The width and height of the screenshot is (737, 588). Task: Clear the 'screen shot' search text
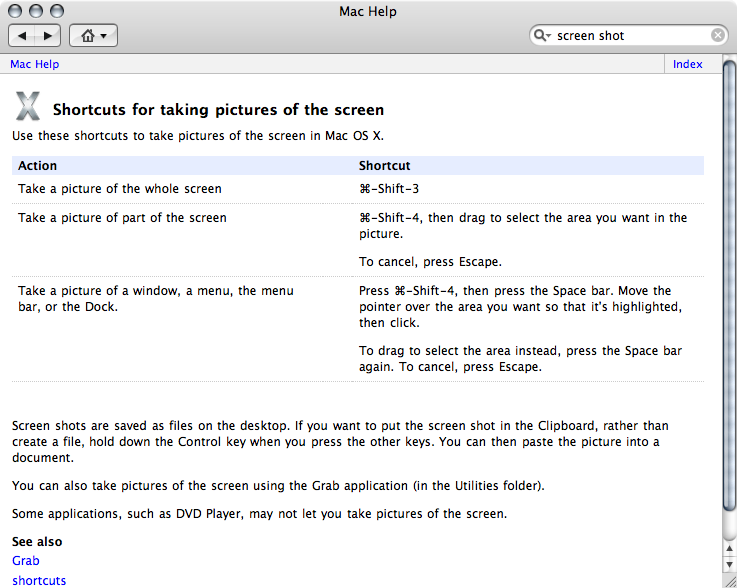point(718,36)
